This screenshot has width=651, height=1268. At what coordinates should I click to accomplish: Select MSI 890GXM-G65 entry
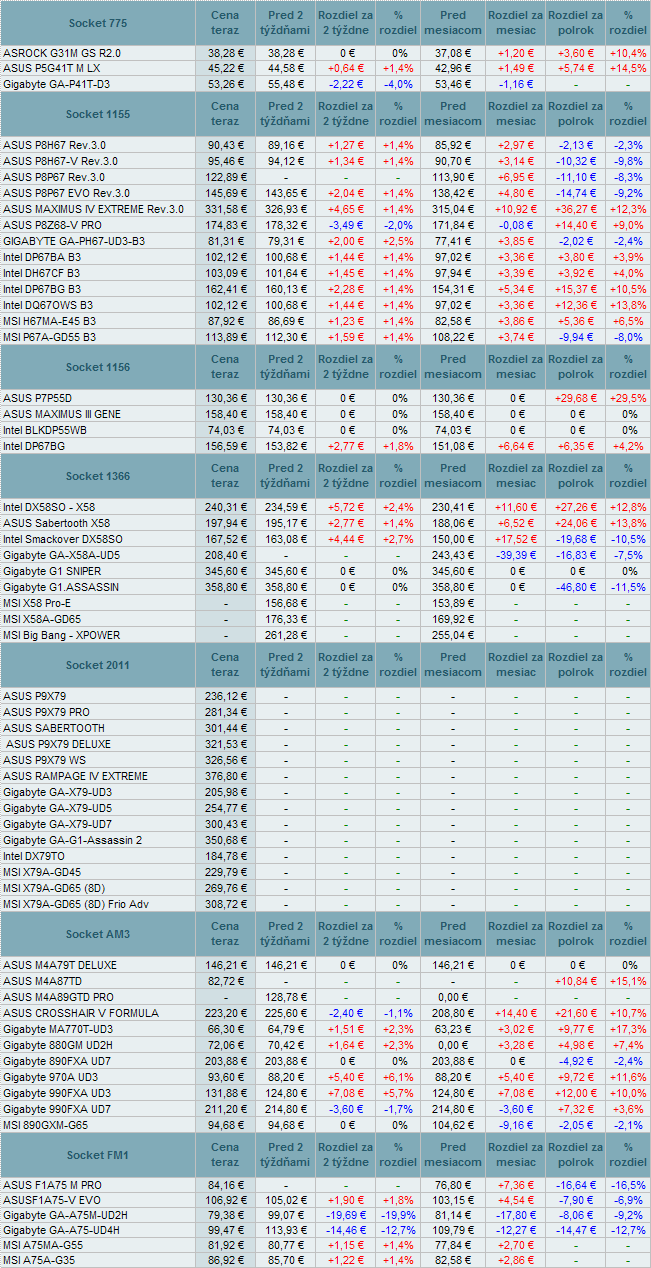(46, 1125)
